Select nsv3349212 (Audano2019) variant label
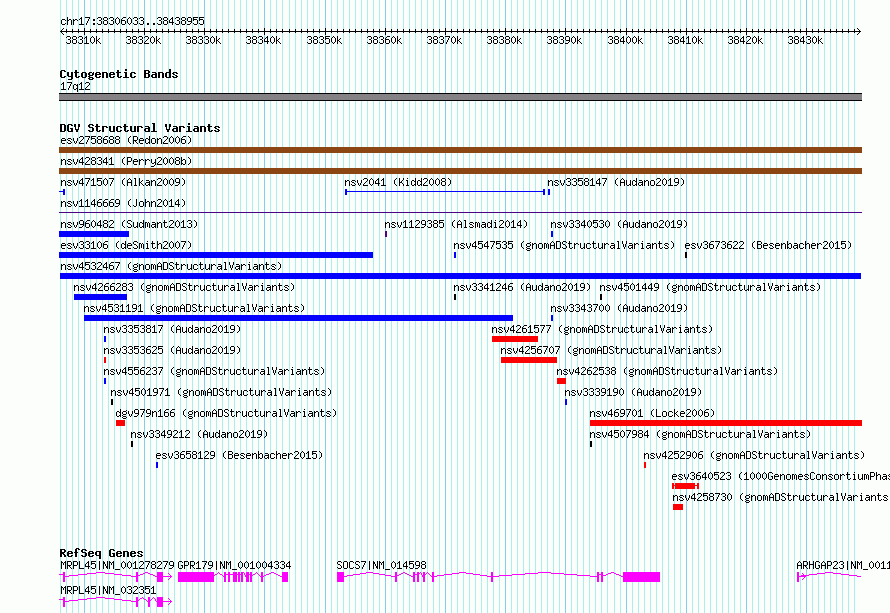 pyautogui.click(x=199, y=434)
